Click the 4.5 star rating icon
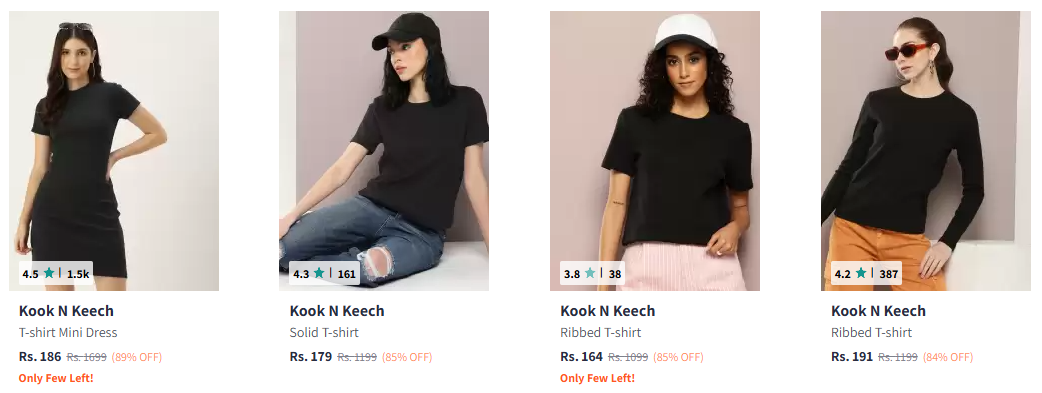 coord(49,273)
